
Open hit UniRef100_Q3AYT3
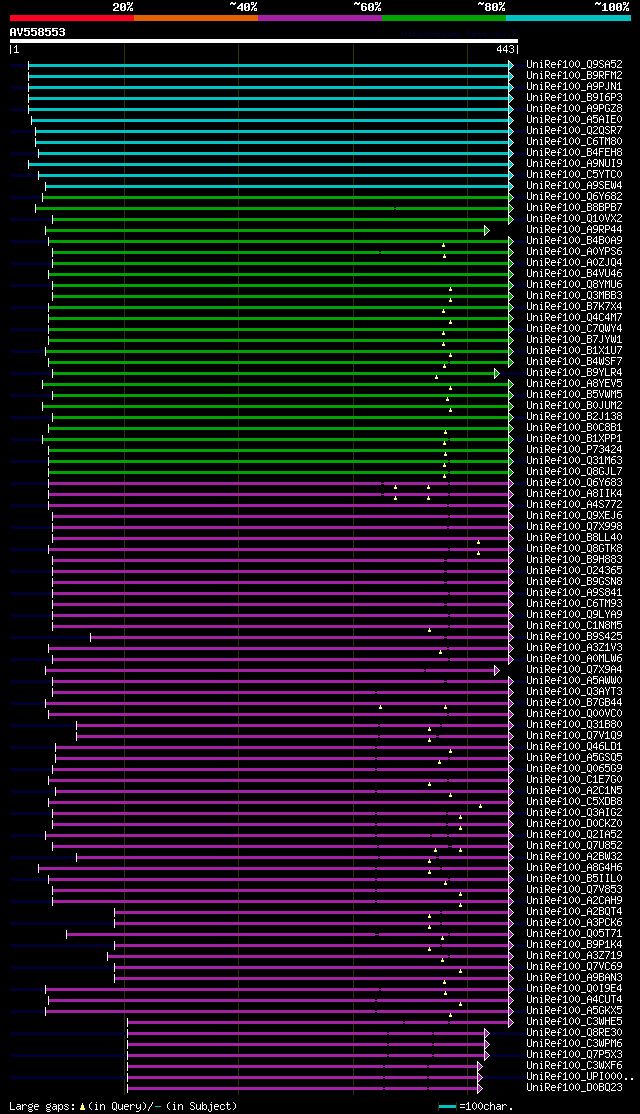pos(574,692)
